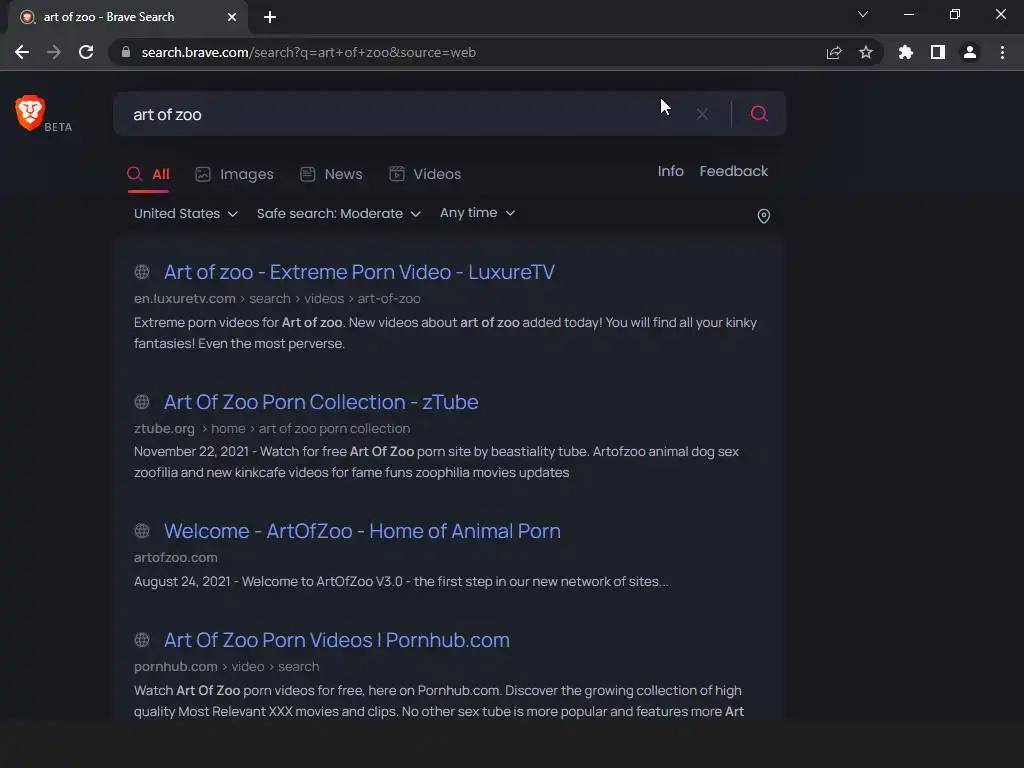
Task: Open a new tab with the plus button
Action: point(270,17)
